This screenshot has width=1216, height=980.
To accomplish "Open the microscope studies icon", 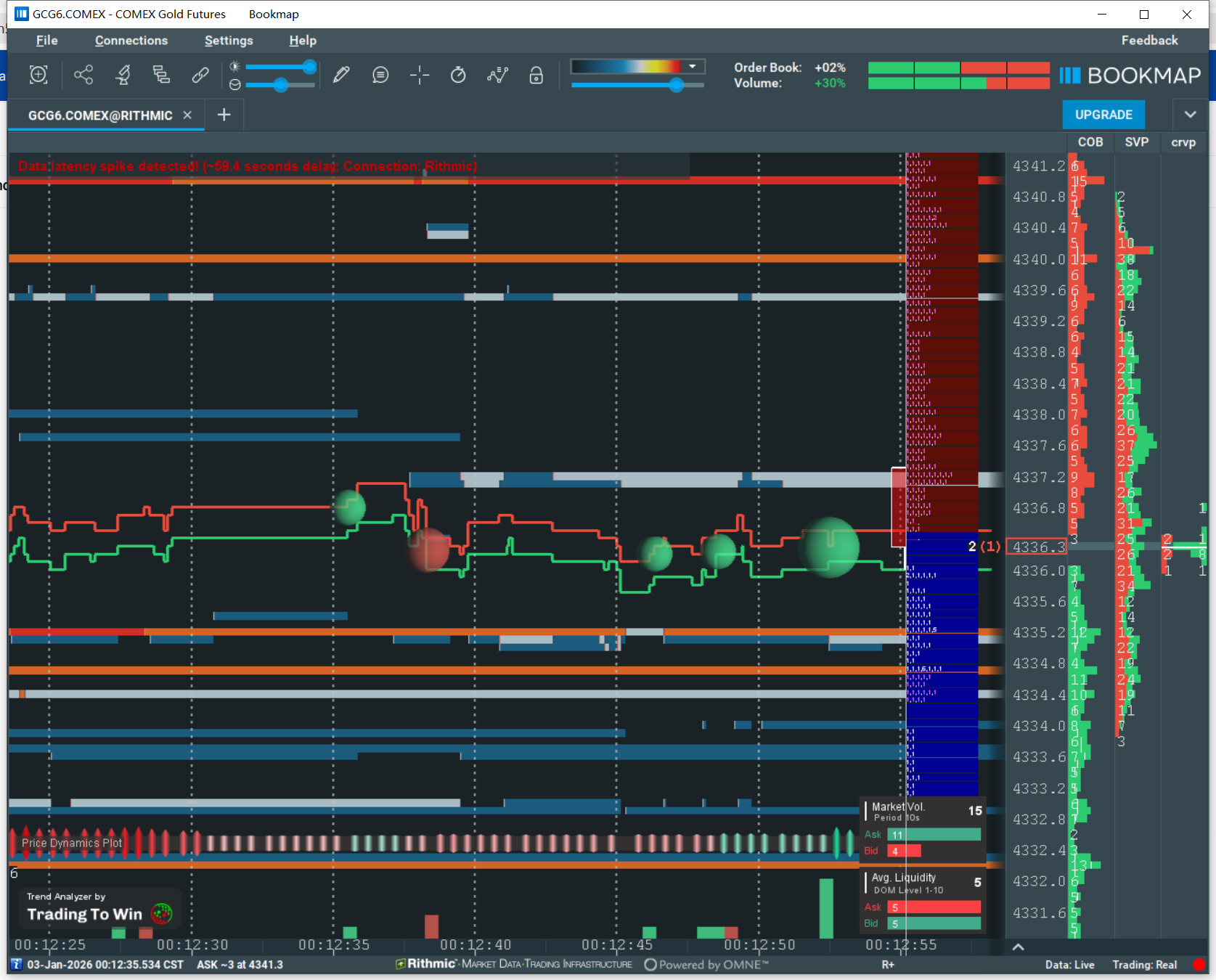I will coord(123,75).
